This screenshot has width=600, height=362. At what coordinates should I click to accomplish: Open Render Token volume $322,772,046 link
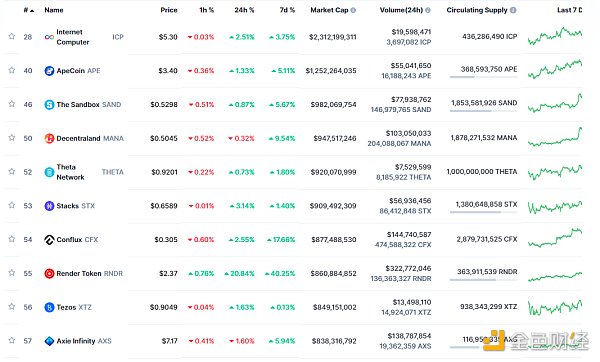[x=408, y=269]
